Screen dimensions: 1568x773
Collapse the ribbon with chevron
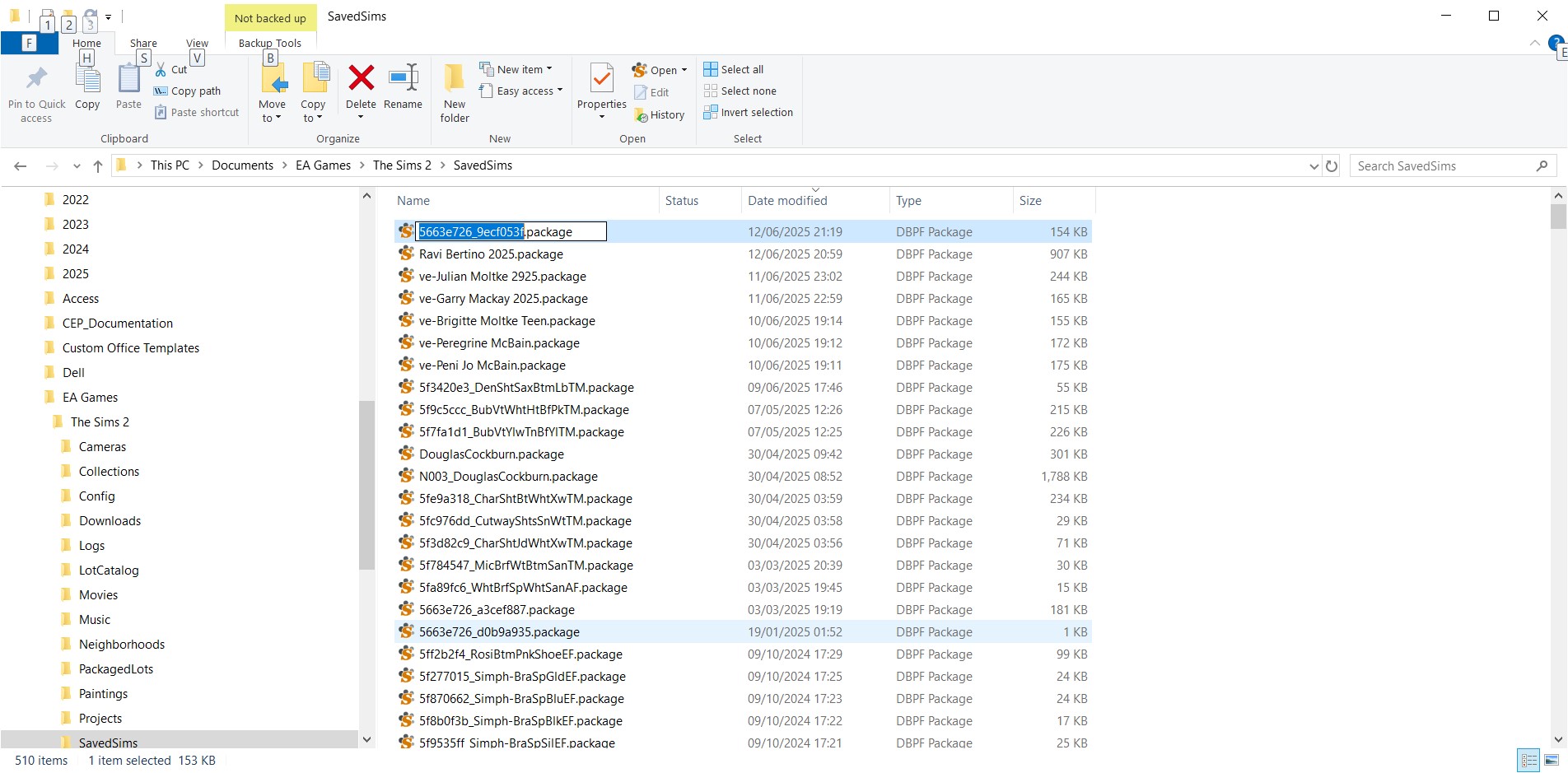coord(1534,43)
